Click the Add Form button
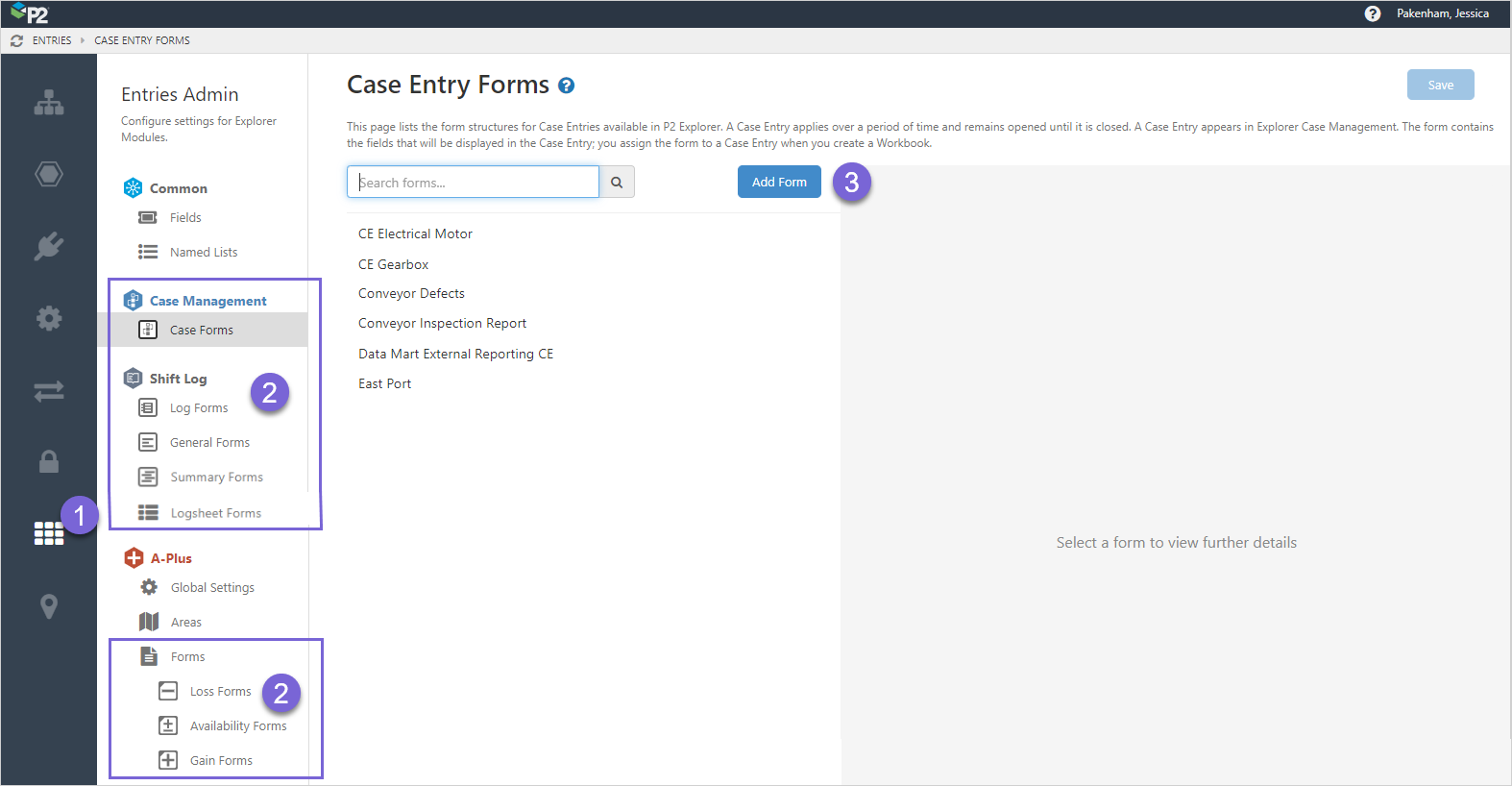Screen dimensions: 1512x786 point(779,182)
